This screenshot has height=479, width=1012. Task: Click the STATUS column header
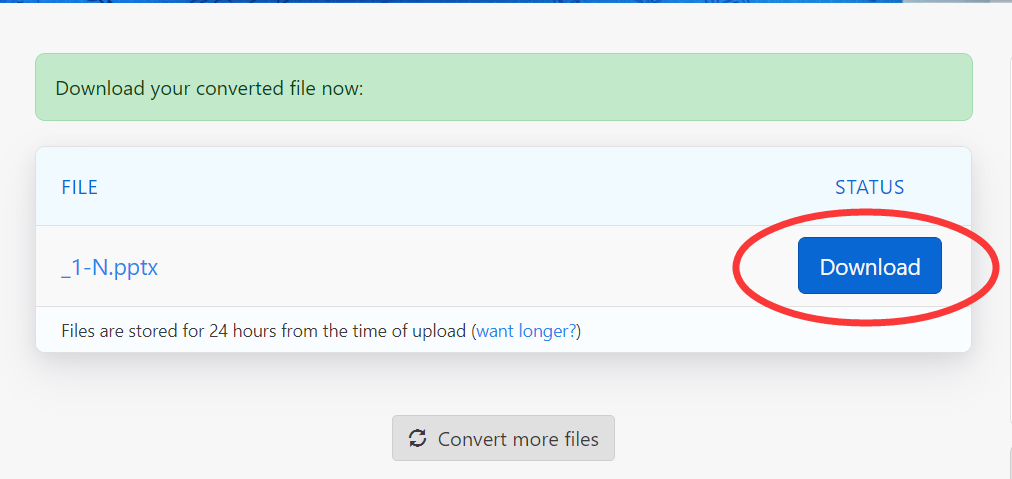[869, 187]
